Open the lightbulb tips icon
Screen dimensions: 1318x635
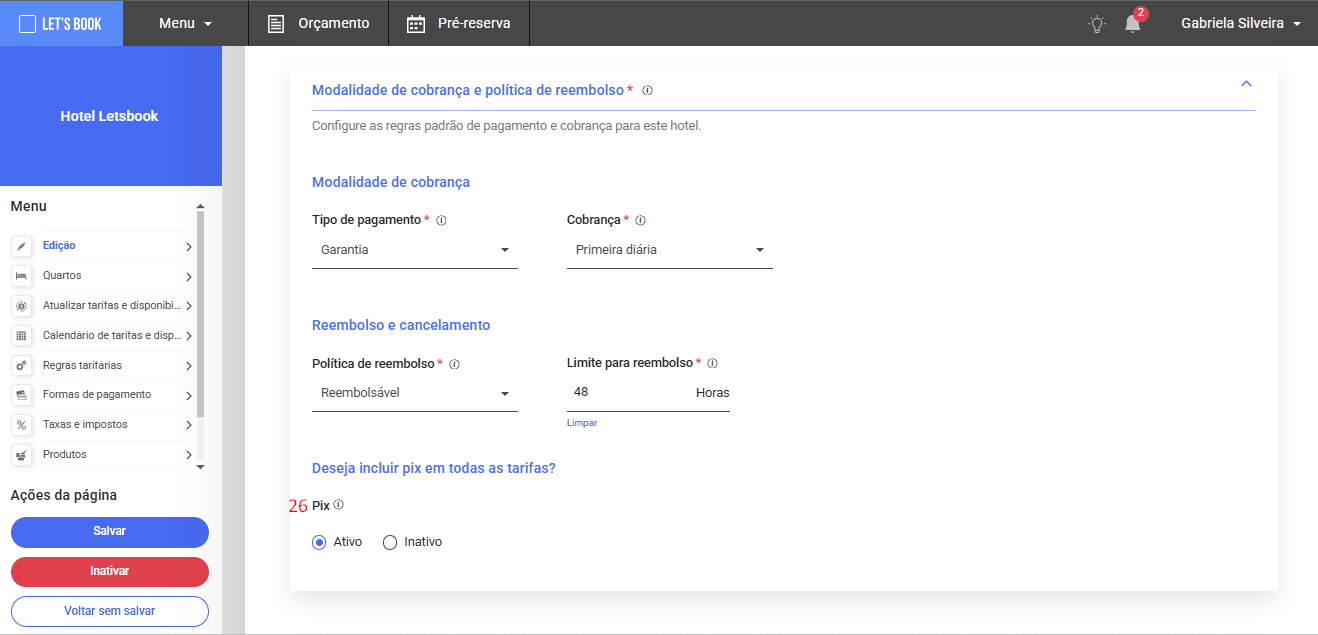pos(1097,23)
